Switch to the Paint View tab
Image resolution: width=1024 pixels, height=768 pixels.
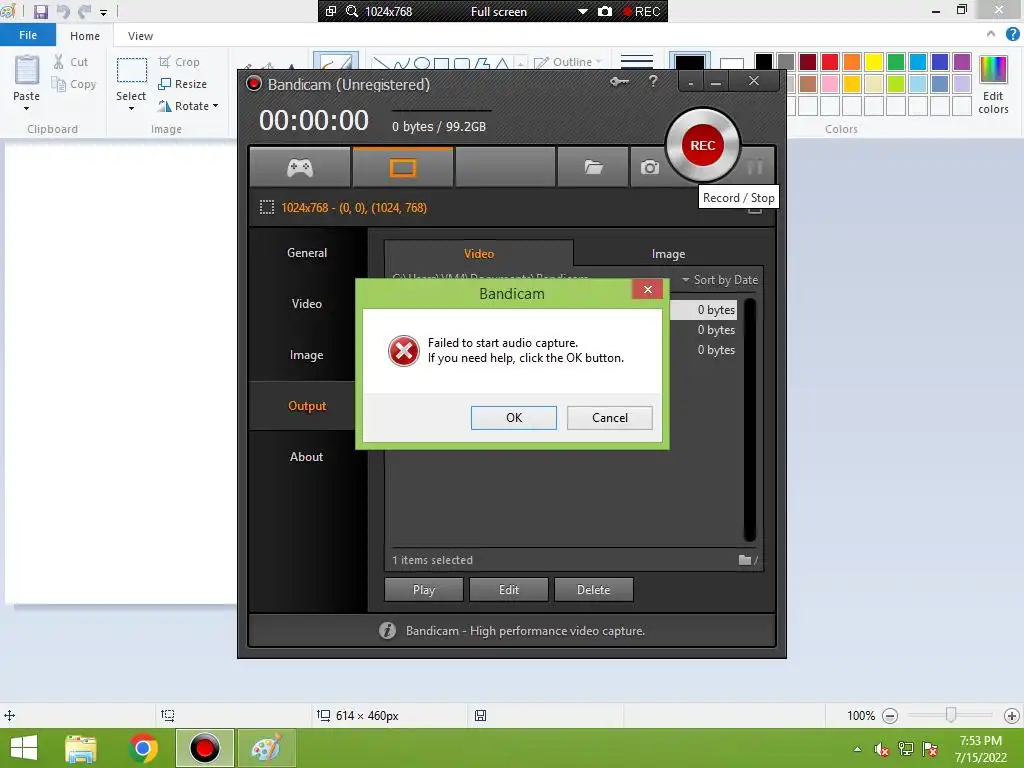(140, 36)
